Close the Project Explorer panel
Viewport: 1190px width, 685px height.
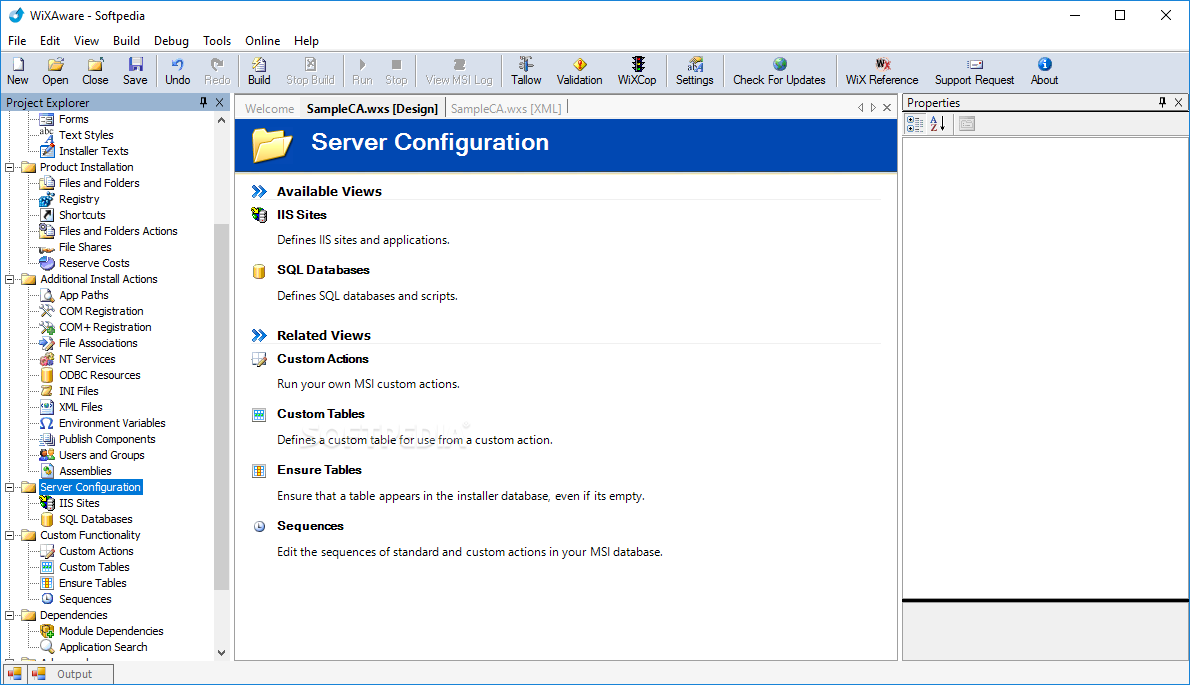[219, 102]
